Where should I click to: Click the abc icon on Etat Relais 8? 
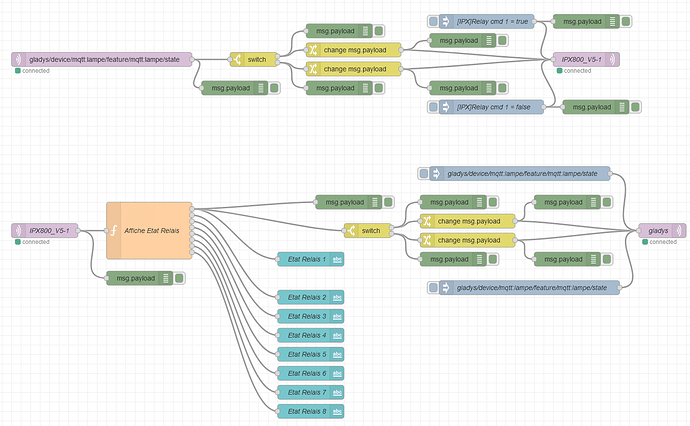[x=338, y=411]
